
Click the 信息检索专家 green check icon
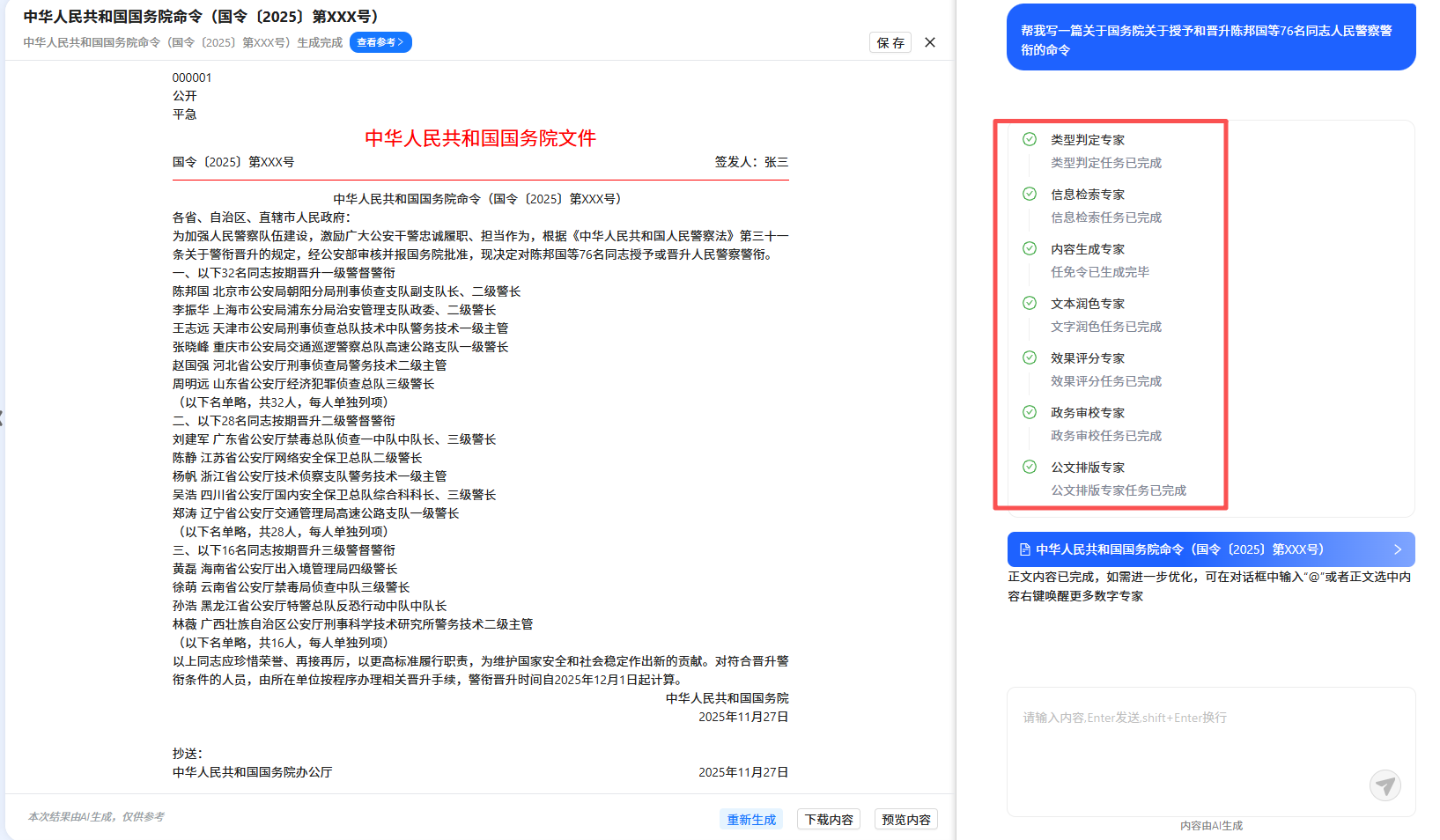tap(1029, 194)
